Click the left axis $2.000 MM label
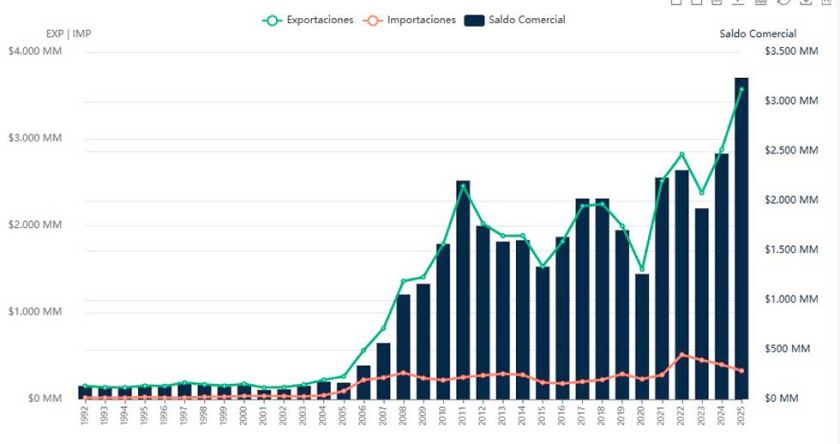Image resolution: width=840 pixels, height=444 pixels. click(35, 225)
